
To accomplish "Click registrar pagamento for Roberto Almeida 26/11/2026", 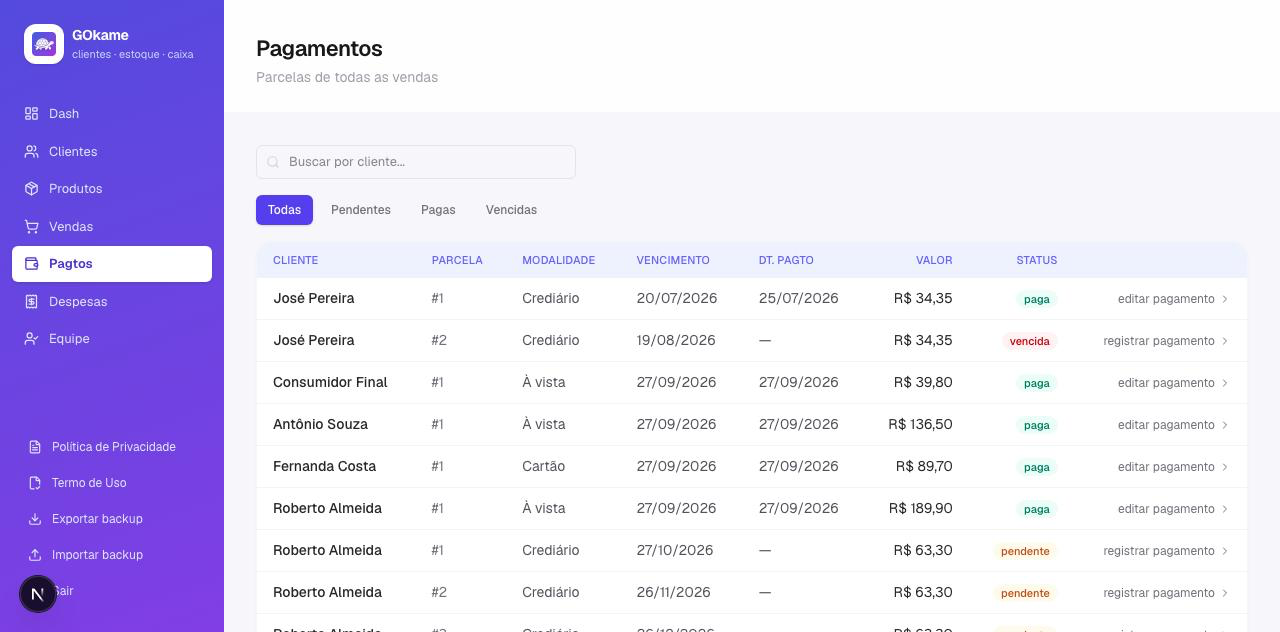I will click(1166, 593).
